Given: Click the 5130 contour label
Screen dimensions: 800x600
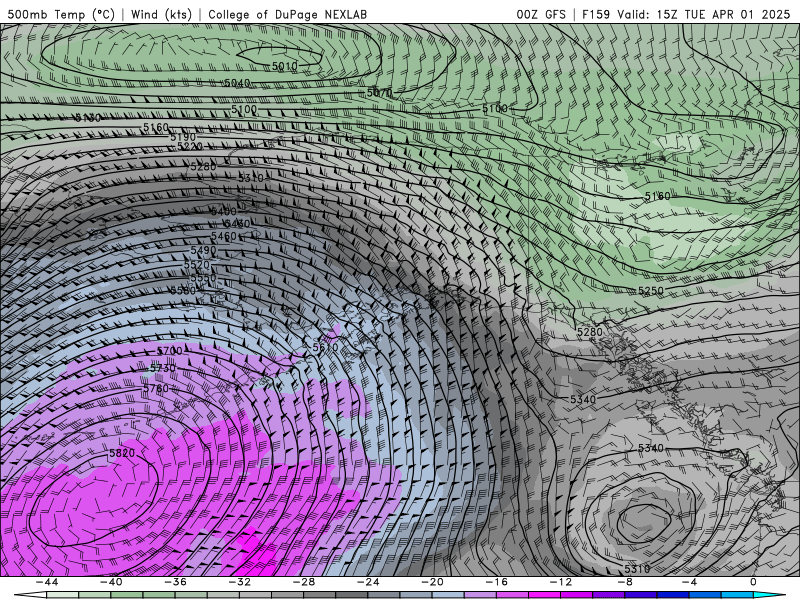Looking at the screenshot, I should pos(88,118).
